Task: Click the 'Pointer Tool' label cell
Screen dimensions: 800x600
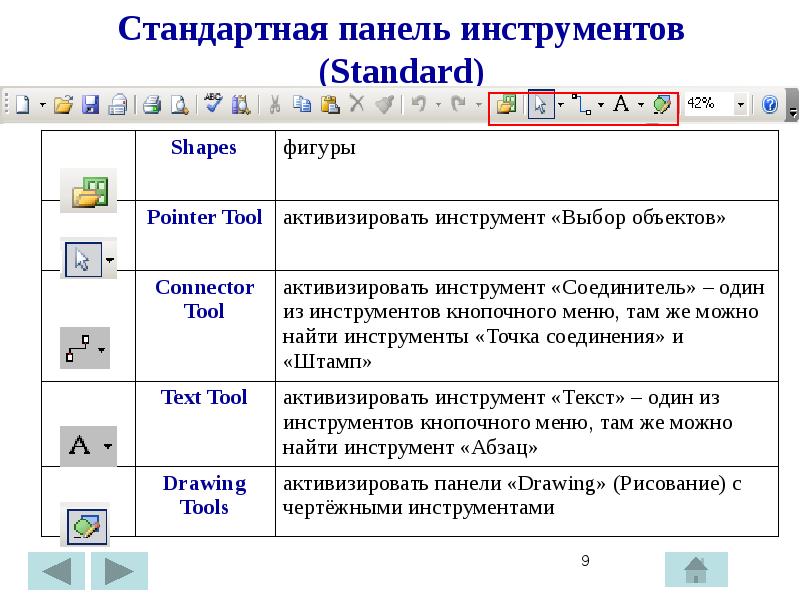Action: (x=205, y=235)
